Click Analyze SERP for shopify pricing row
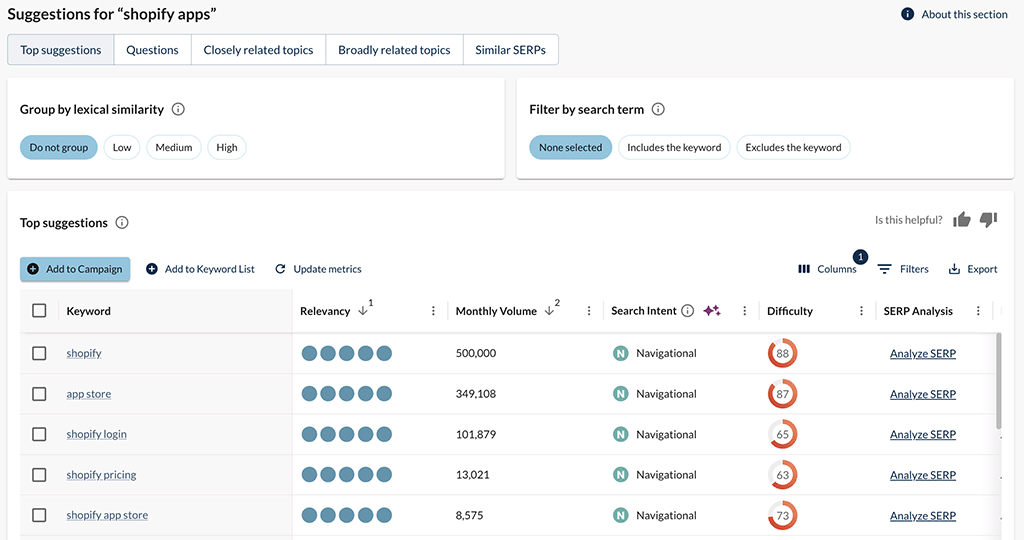1024x540 pixels. [x=923, y=475]
